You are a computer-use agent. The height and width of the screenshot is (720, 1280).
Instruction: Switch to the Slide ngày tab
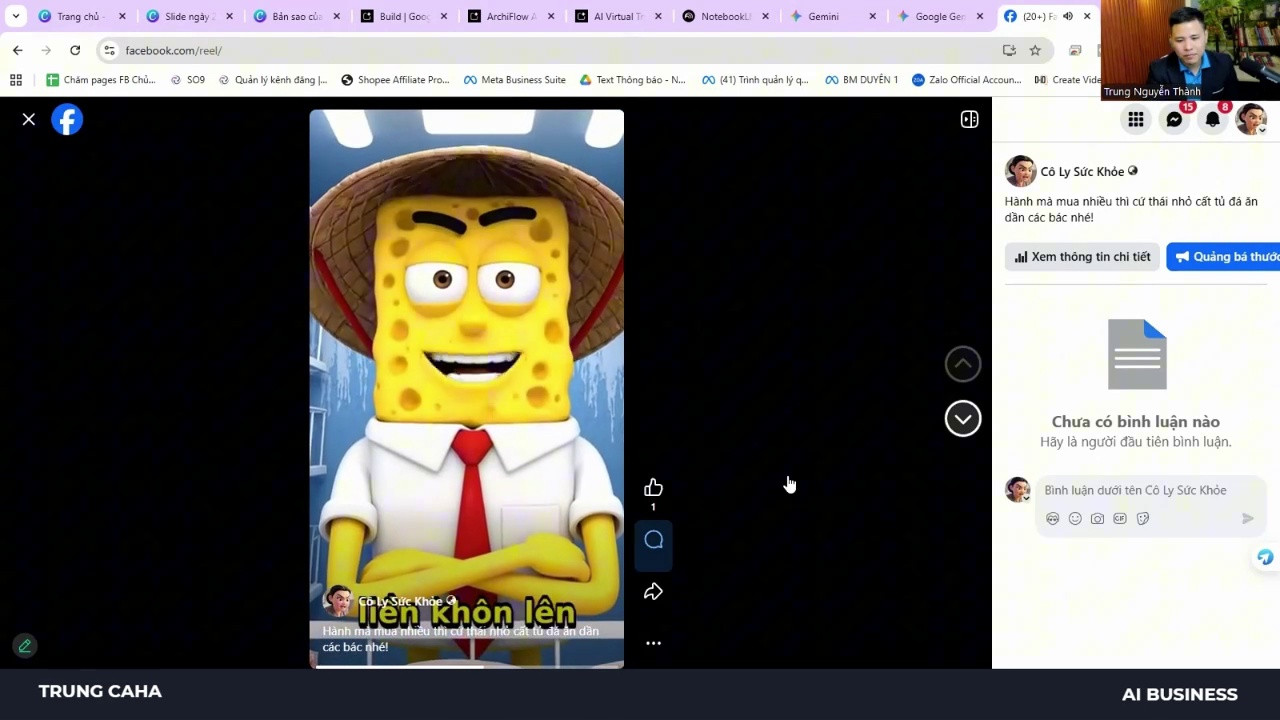pos(189,16)
